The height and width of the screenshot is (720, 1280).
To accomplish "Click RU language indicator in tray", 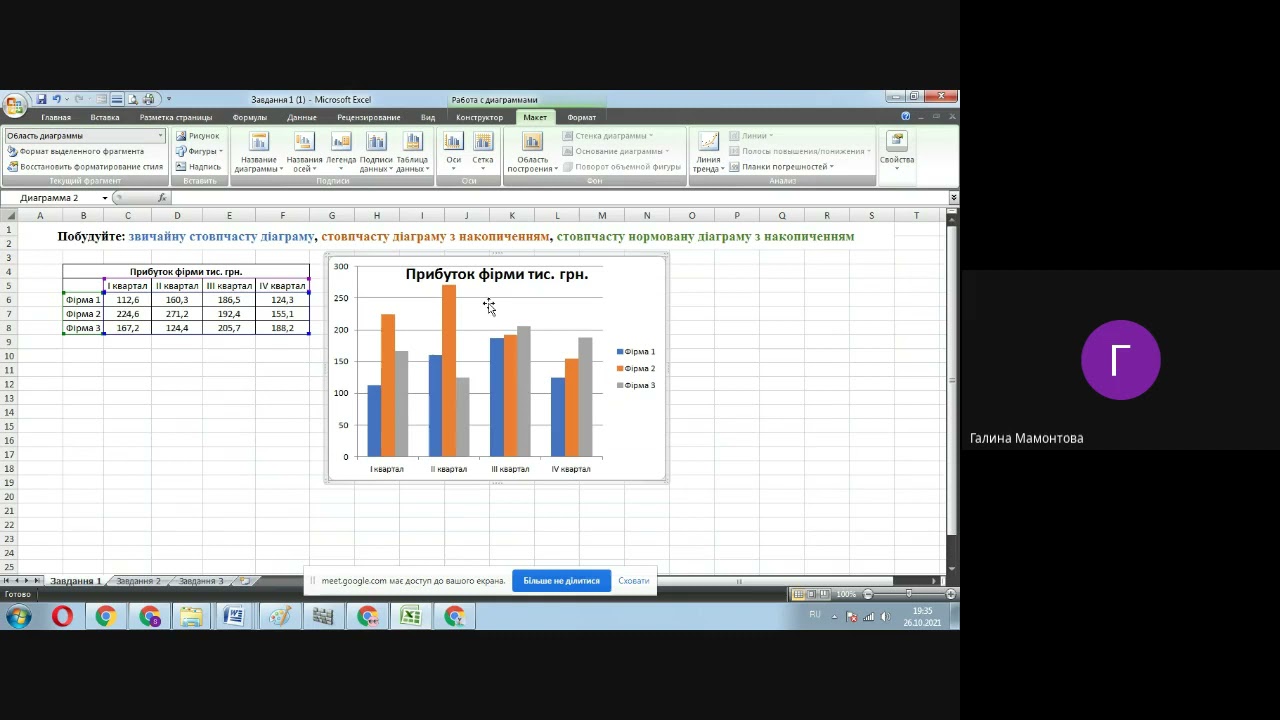I will pos(815,614).
